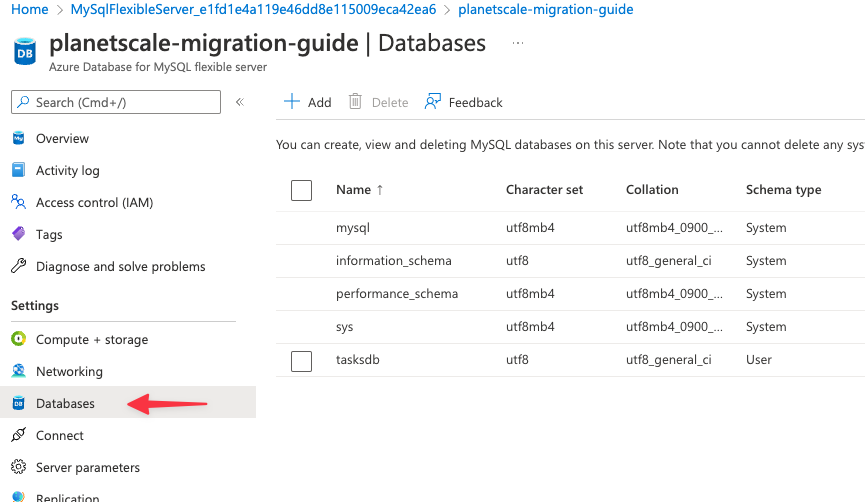Go to Networking settings
Image resolution: width=865 pixels, height=502 pixels.
coord(69,371)
